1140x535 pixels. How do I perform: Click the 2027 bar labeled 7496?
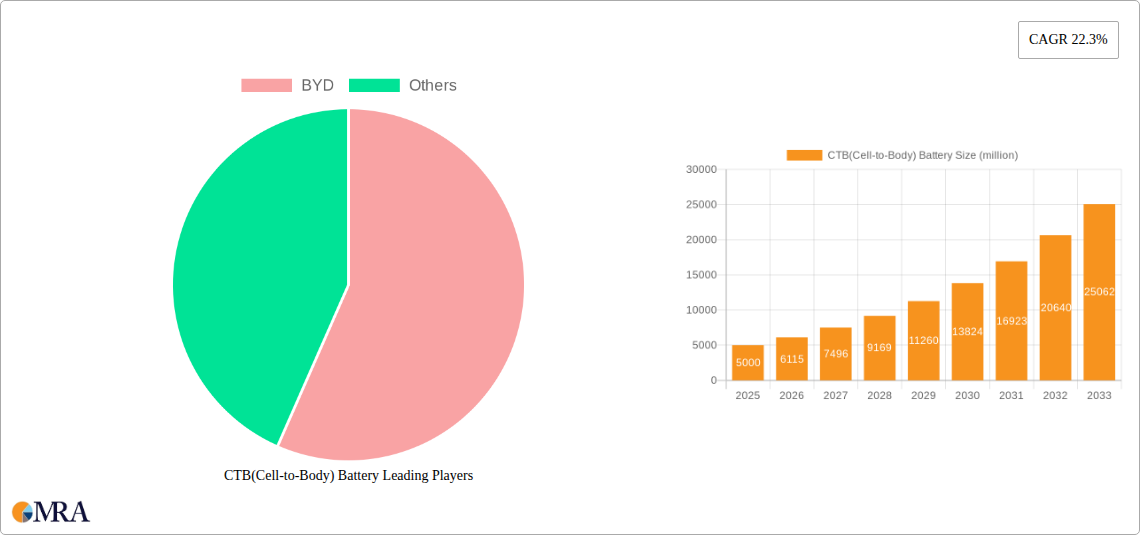835,354
